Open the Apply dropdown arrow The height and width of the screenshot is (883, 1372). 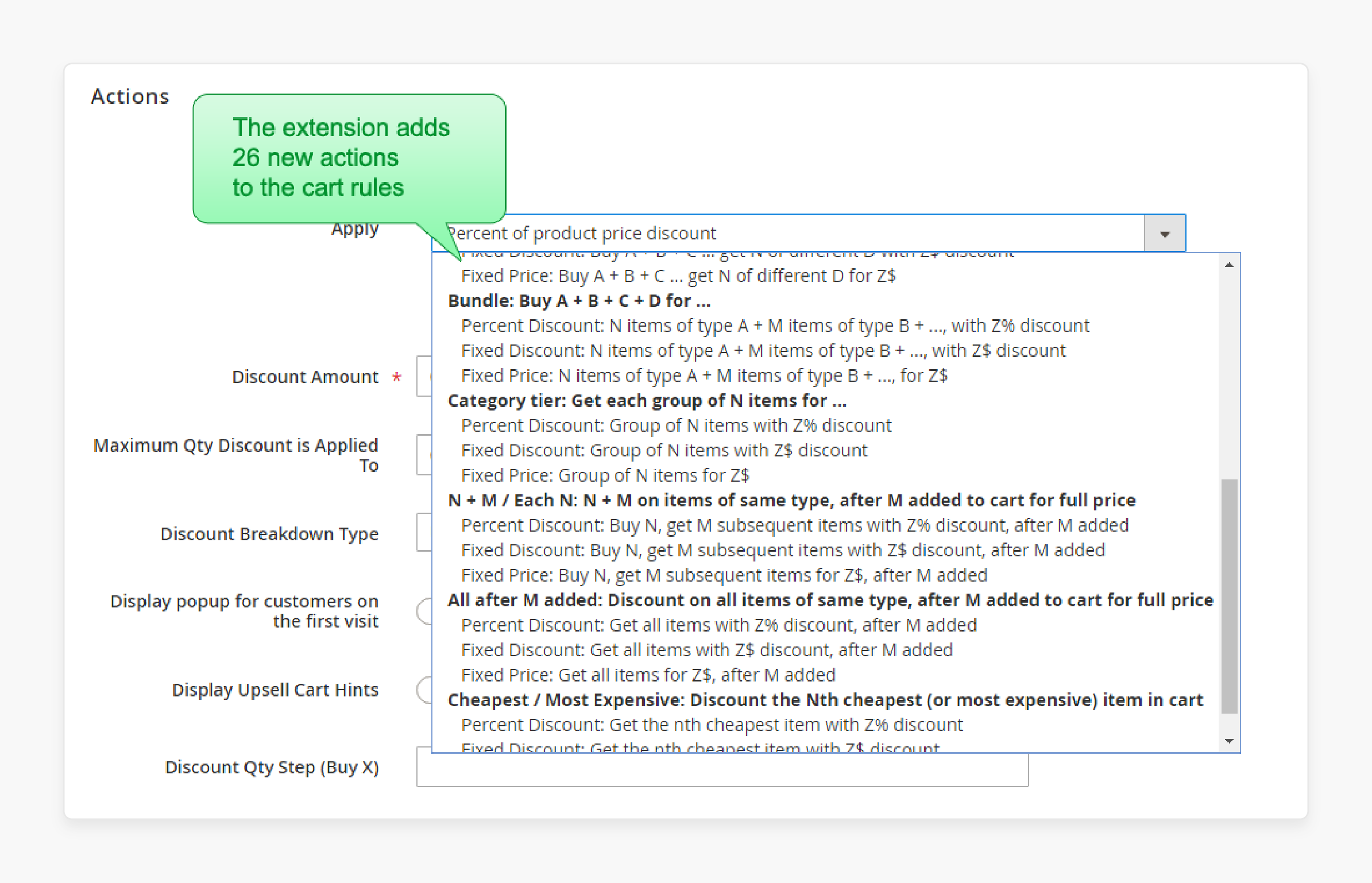coord(1165,234)
